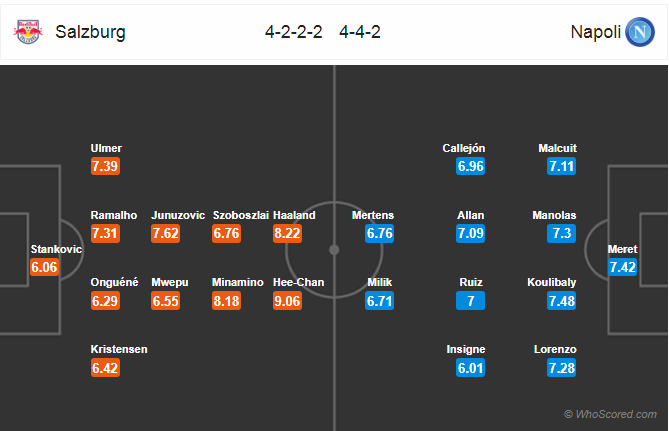669x431 pixels.
Task: Click the WhoScored.com watermark
Action: 611,414
